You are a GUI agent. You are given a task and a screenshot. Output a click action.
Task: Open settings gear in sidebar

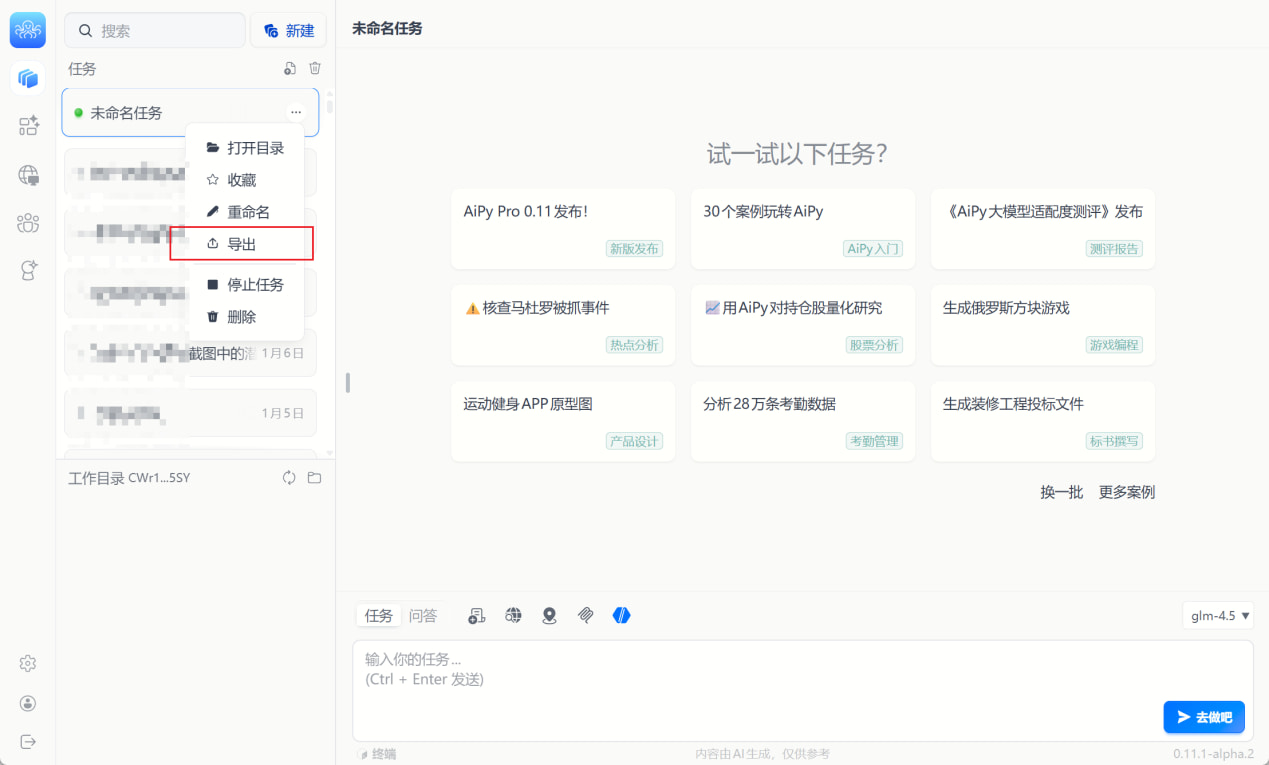pyautogui.click(x=28, y=664)
